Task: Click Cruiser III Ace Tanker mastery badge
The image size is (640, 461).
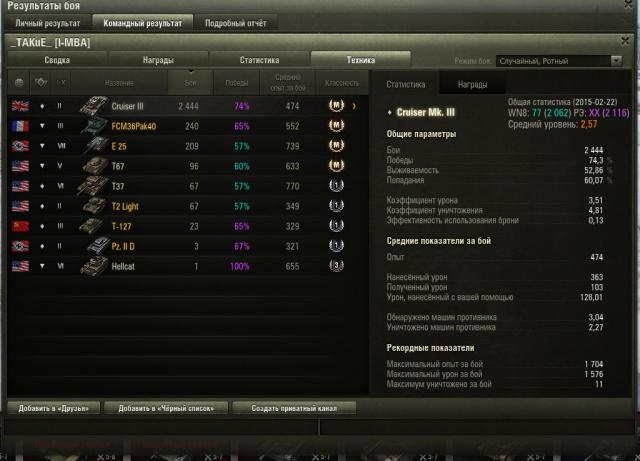Action: (336, 105)
